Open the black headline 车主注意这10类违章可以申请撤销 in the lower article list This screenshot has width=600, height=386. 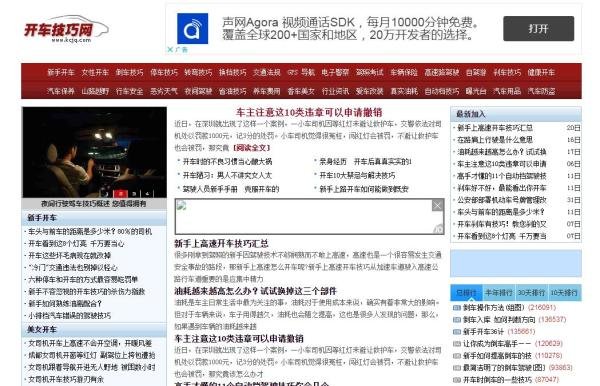[x=239, y=339]
